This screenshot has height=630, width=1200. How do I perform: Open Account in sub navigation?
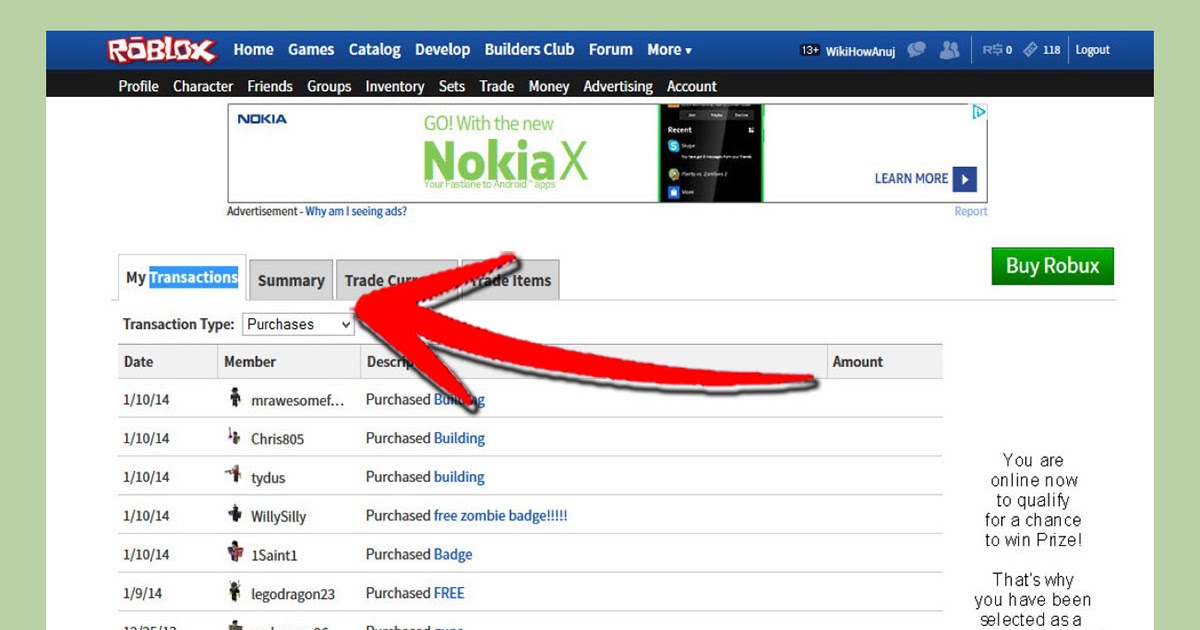tap(692, 86)
